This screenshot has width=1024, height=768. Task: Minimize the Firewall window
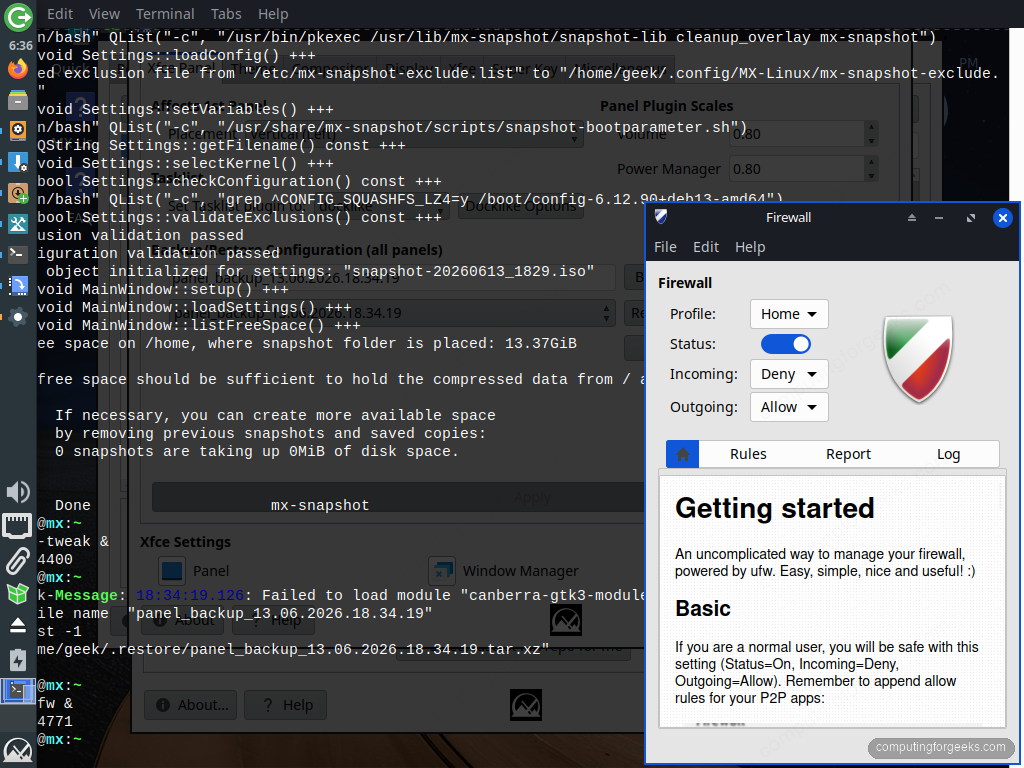[938, 218]
